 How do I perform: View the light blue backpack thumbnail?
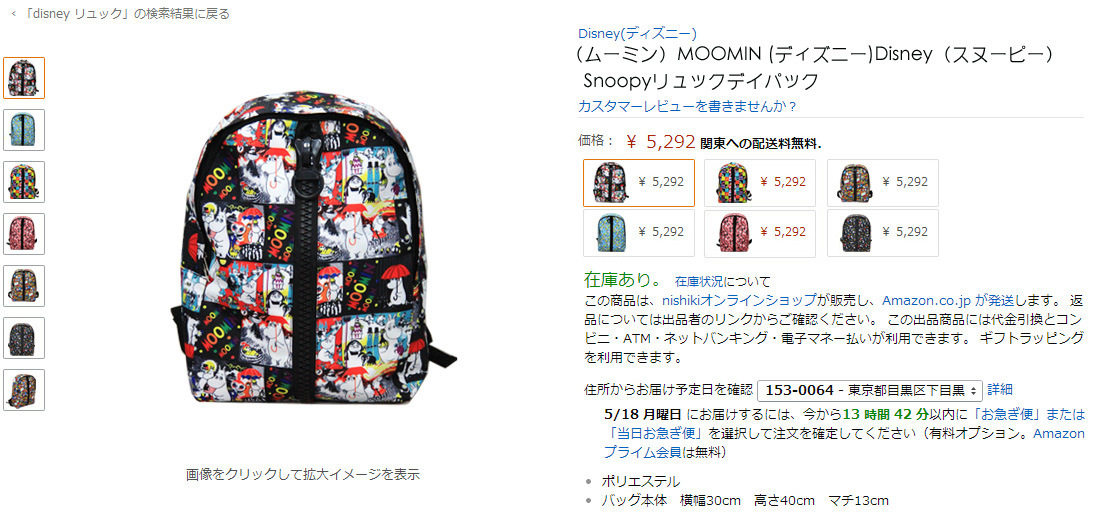pos(24,130)
